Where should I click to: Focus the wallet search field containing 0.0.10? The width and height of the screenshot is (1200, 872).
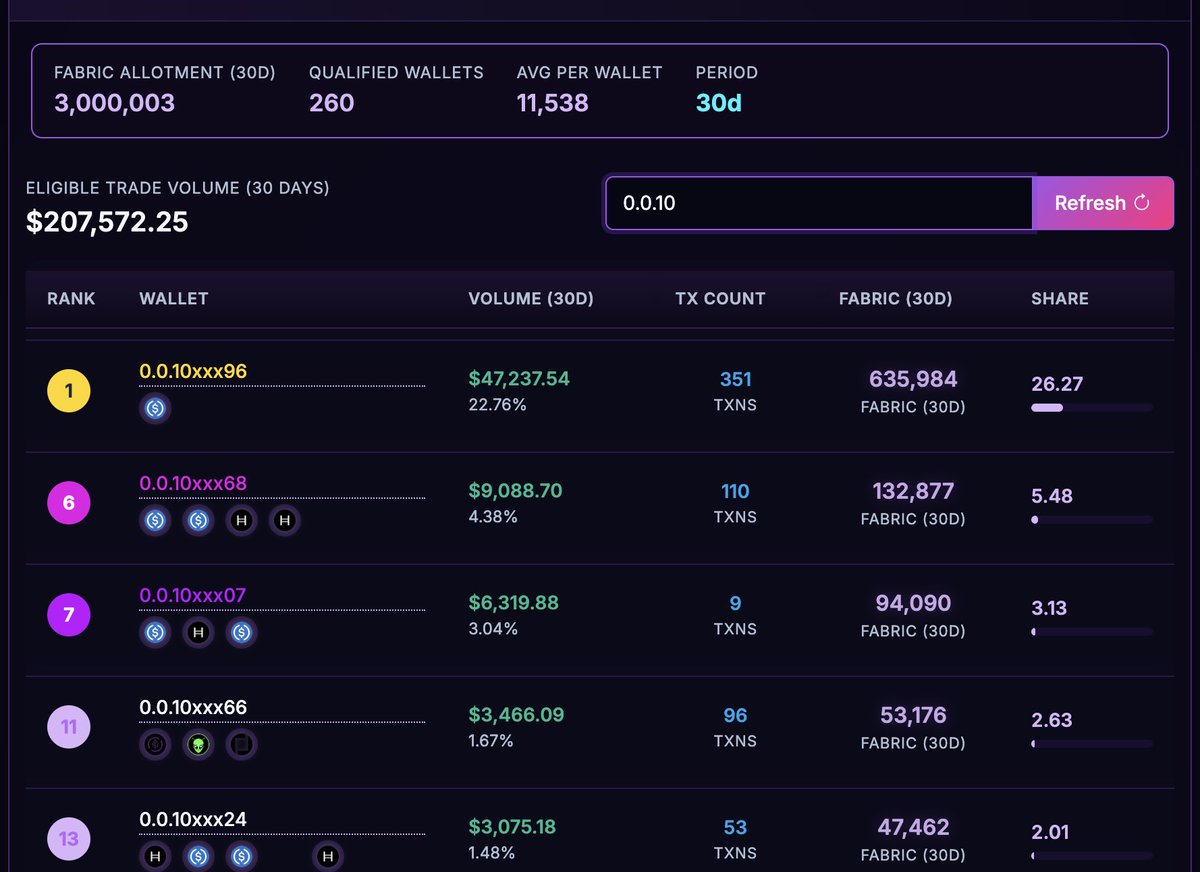(819, 203)
